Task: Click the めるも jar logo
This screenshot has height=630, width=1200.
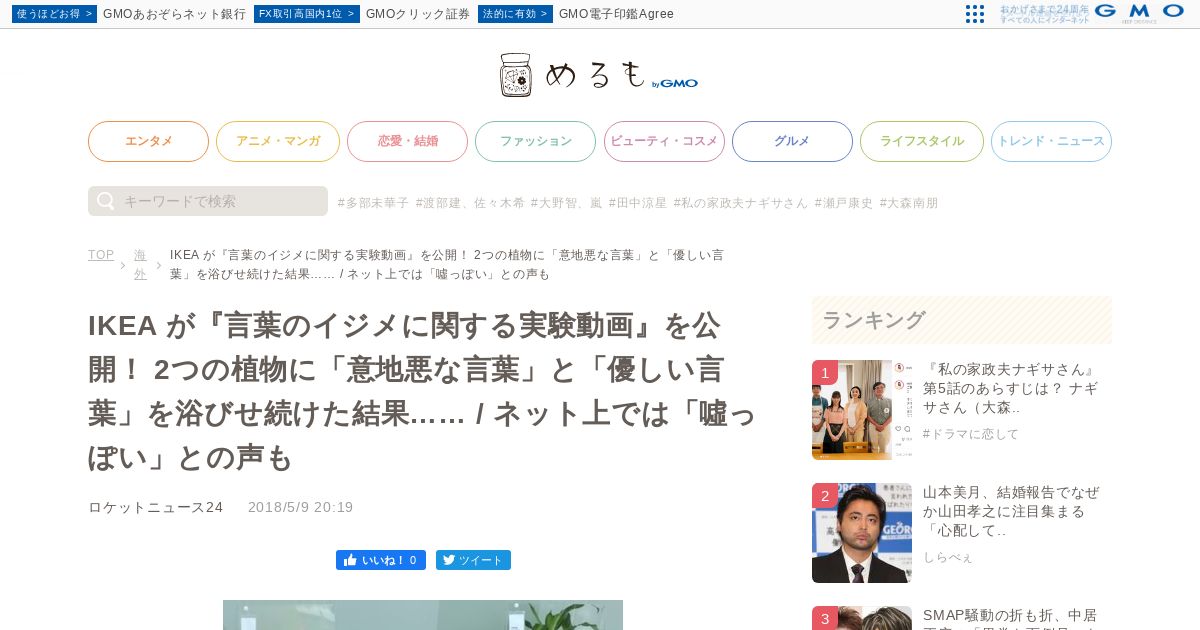Action: tap(599, 75)
